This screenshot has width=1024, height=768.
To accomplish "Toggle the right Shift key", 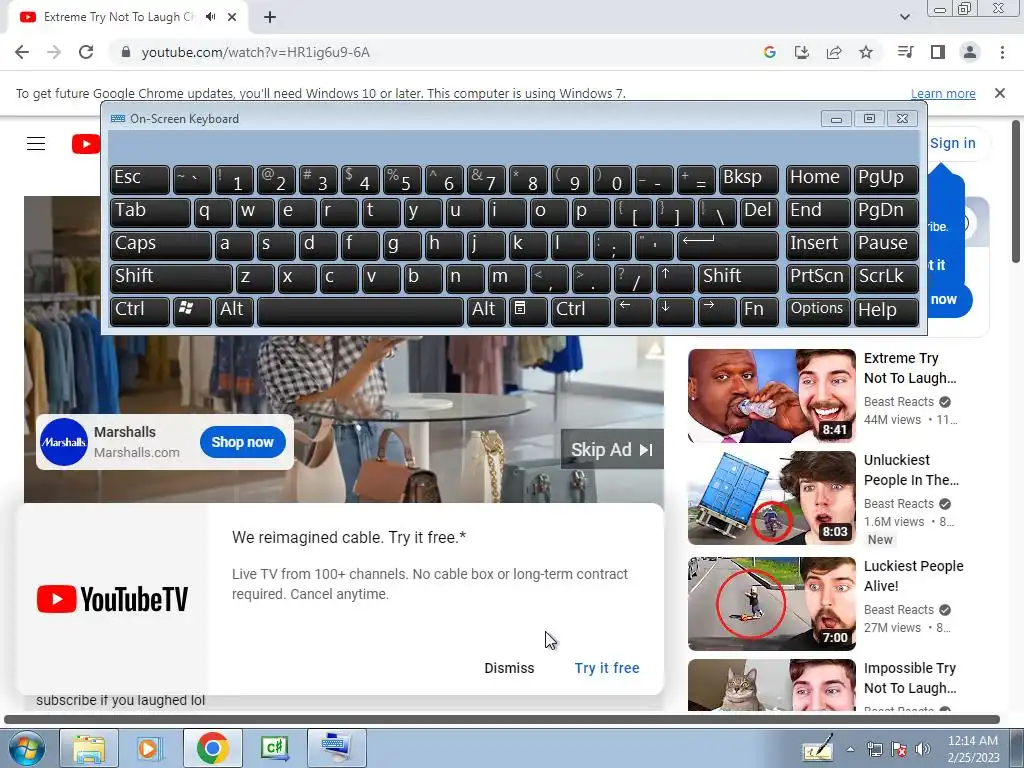I will click(x=738, y=278).
